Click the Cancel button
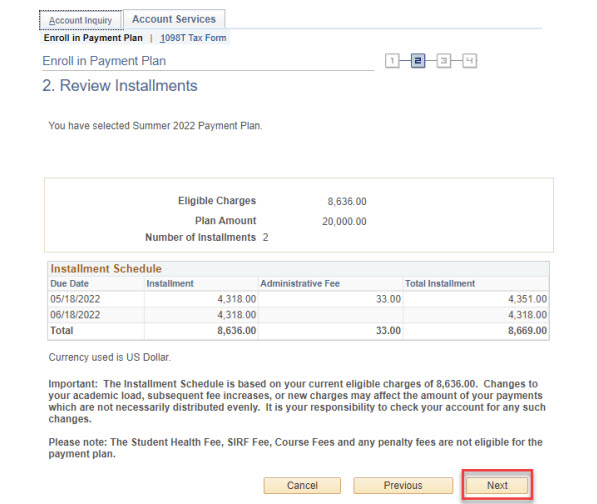The width and height of the screenshot is (597, 504). pos(302,485)
